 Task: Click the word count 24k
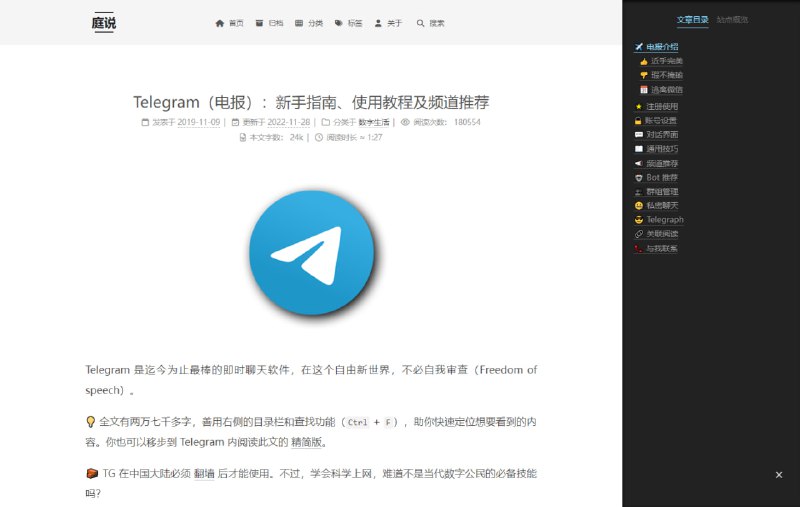click(296, 138)
